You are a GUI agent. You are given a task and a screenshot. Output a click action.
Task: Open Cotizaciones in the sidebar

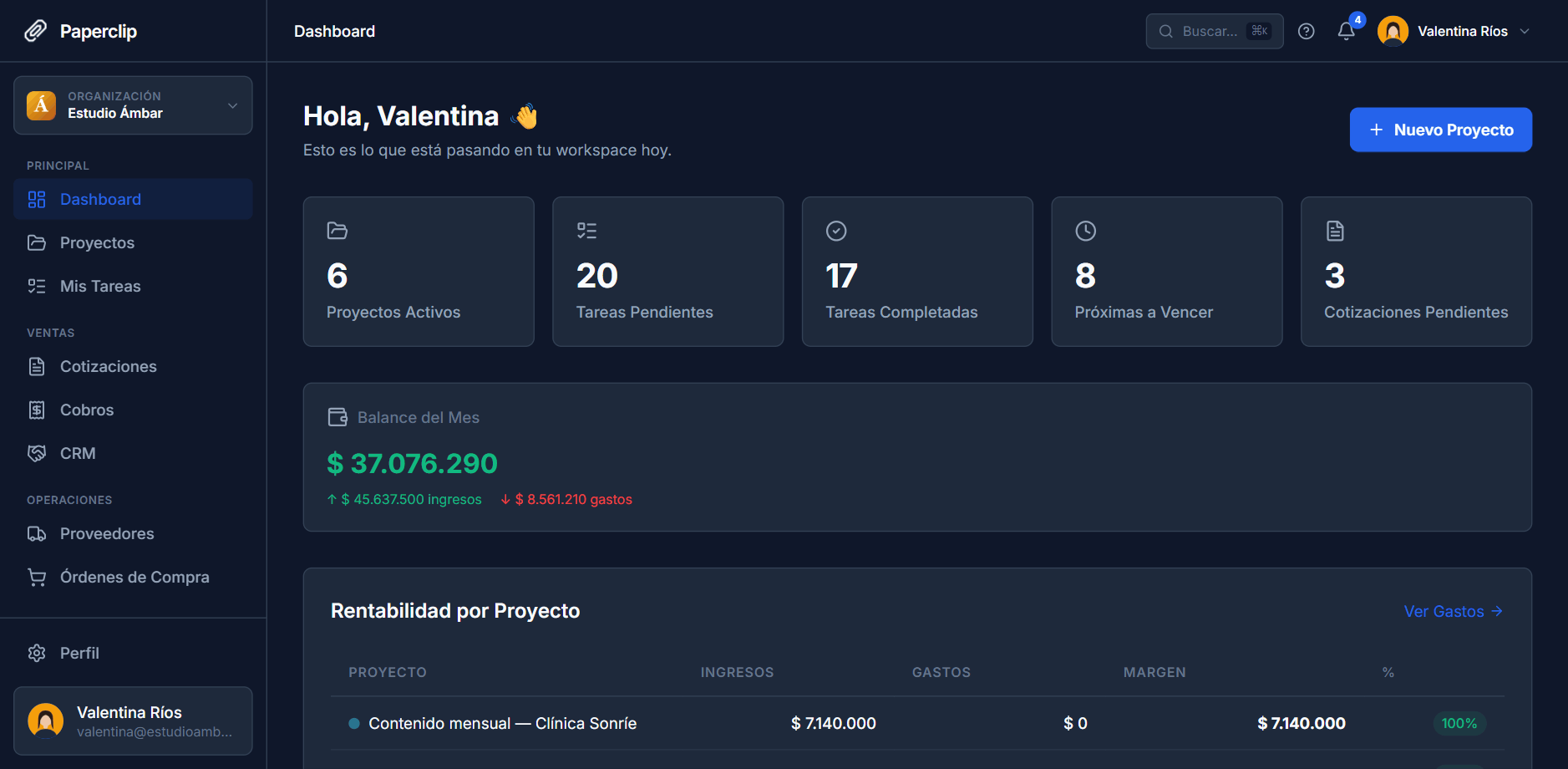point(133,366)
